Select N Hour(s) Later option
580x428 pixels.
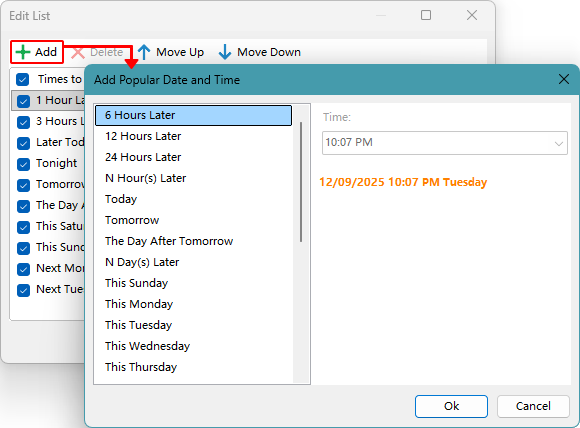[193, 178]
